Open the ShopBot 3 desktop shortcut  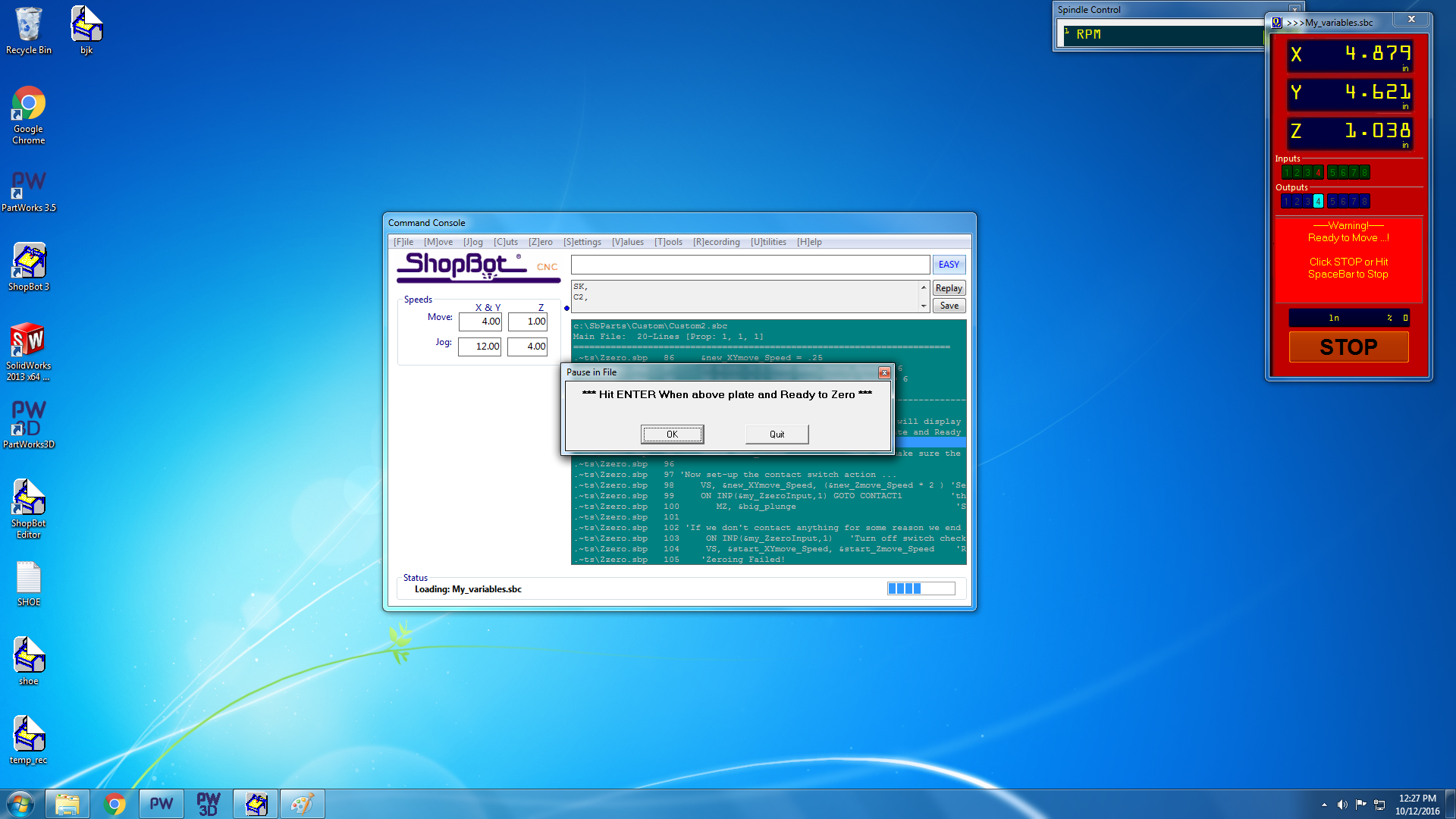click(x=29, y=266)
